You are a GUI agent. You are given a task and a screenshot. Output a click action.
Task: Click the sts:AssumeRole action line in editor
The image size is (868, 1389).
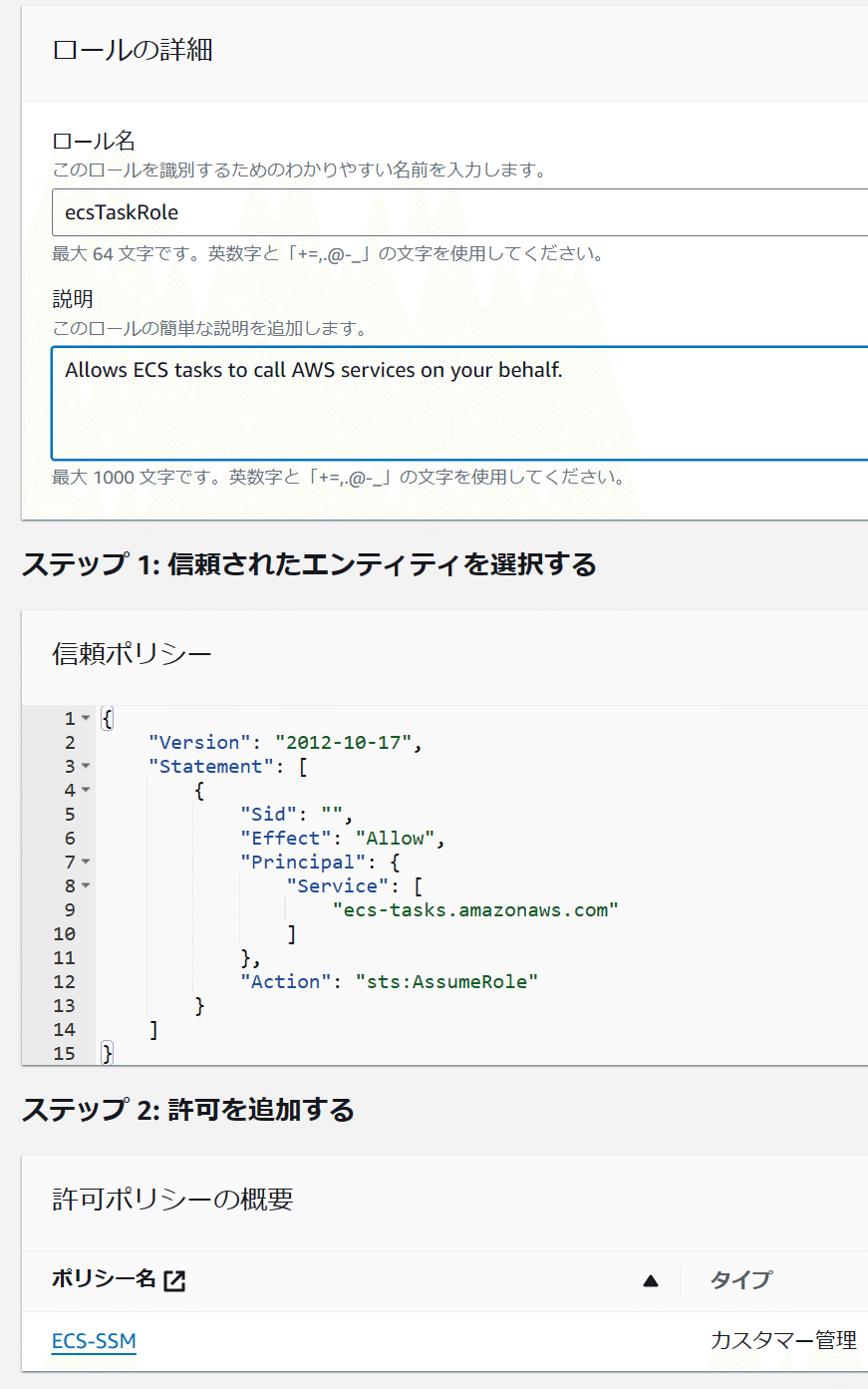[390, 981]
